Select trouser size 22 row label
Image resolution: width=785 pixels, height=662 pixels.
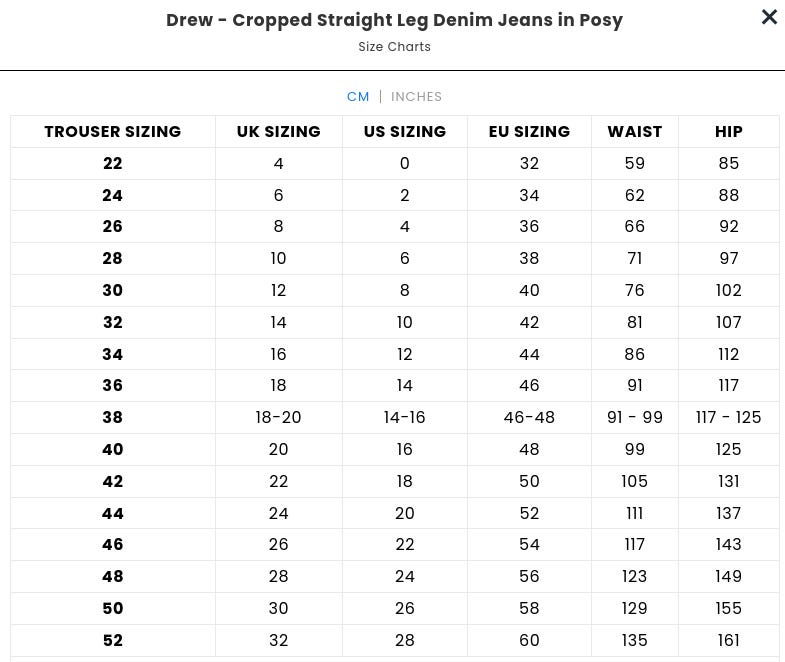click(x=113, y=164)
